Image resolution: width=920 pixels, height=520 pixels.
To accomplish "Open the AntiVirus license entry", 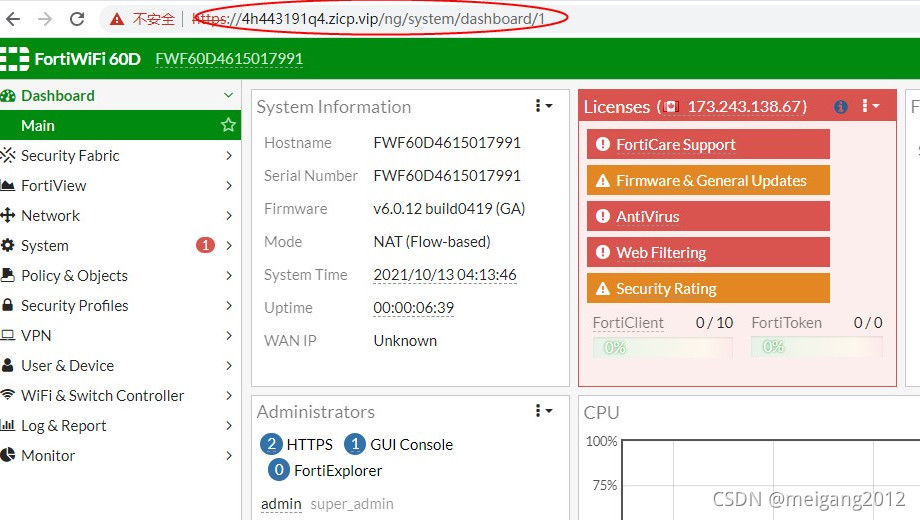I will tap(708, 216).
